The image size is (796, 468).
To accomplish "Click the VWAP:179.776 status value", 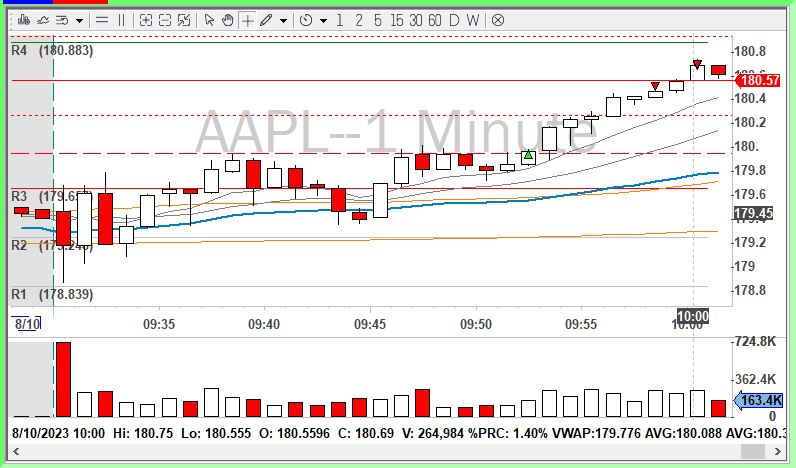I will [x=597, y=433].
